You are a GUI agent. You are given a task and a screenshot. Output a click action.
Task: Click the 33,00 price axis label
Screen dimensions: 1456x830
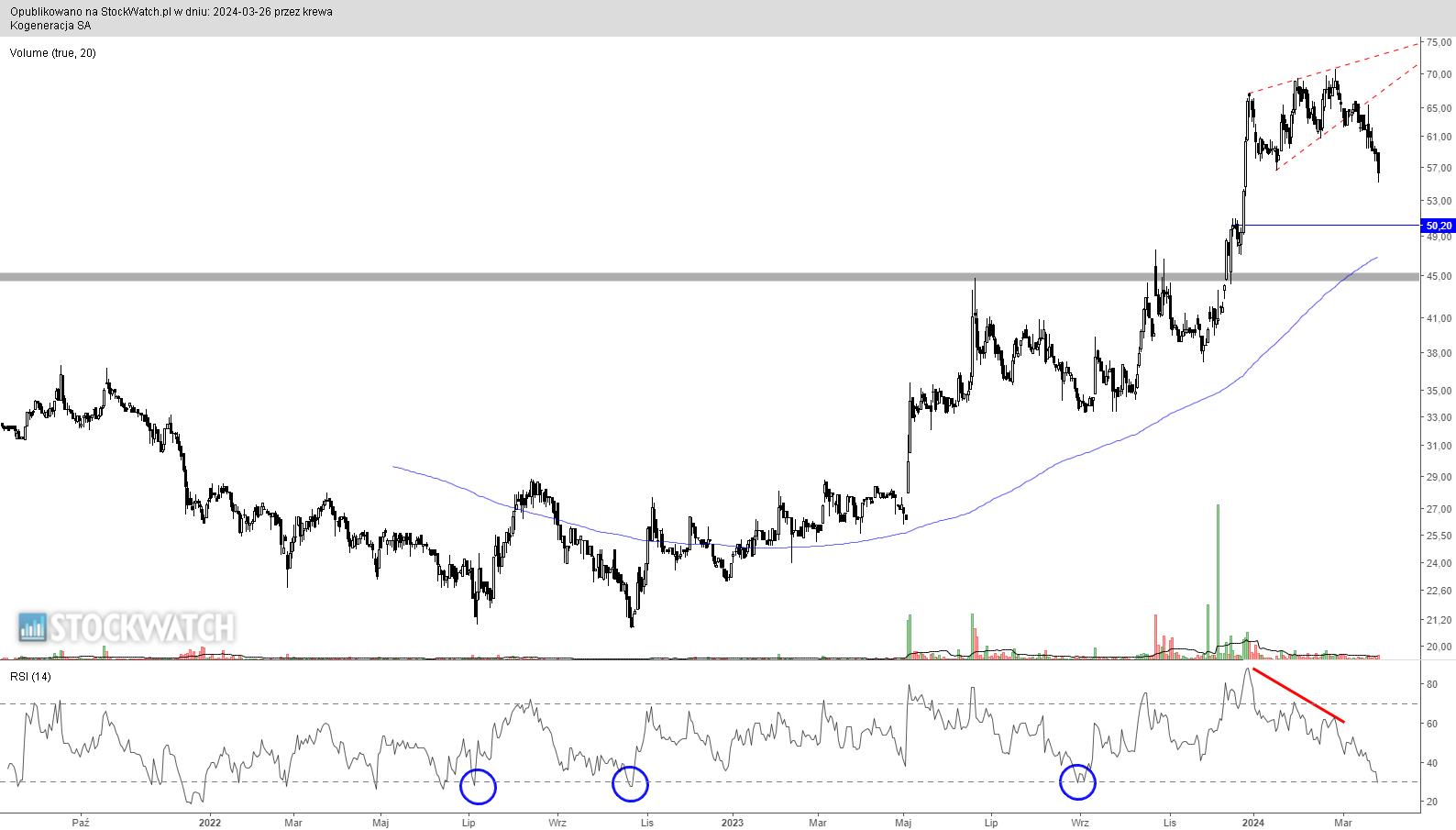[1439, 417]
